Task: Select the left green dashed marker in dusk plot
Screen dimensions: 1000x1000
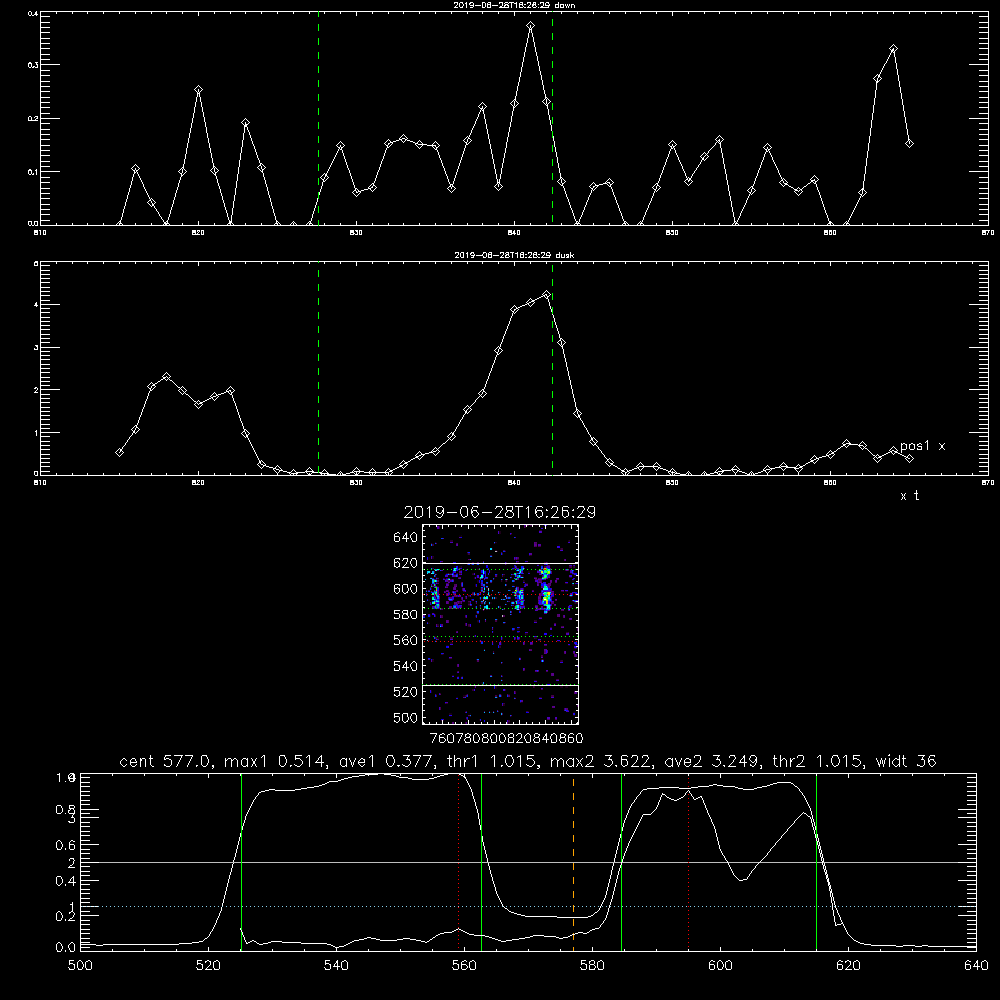Action: point(318,368)
